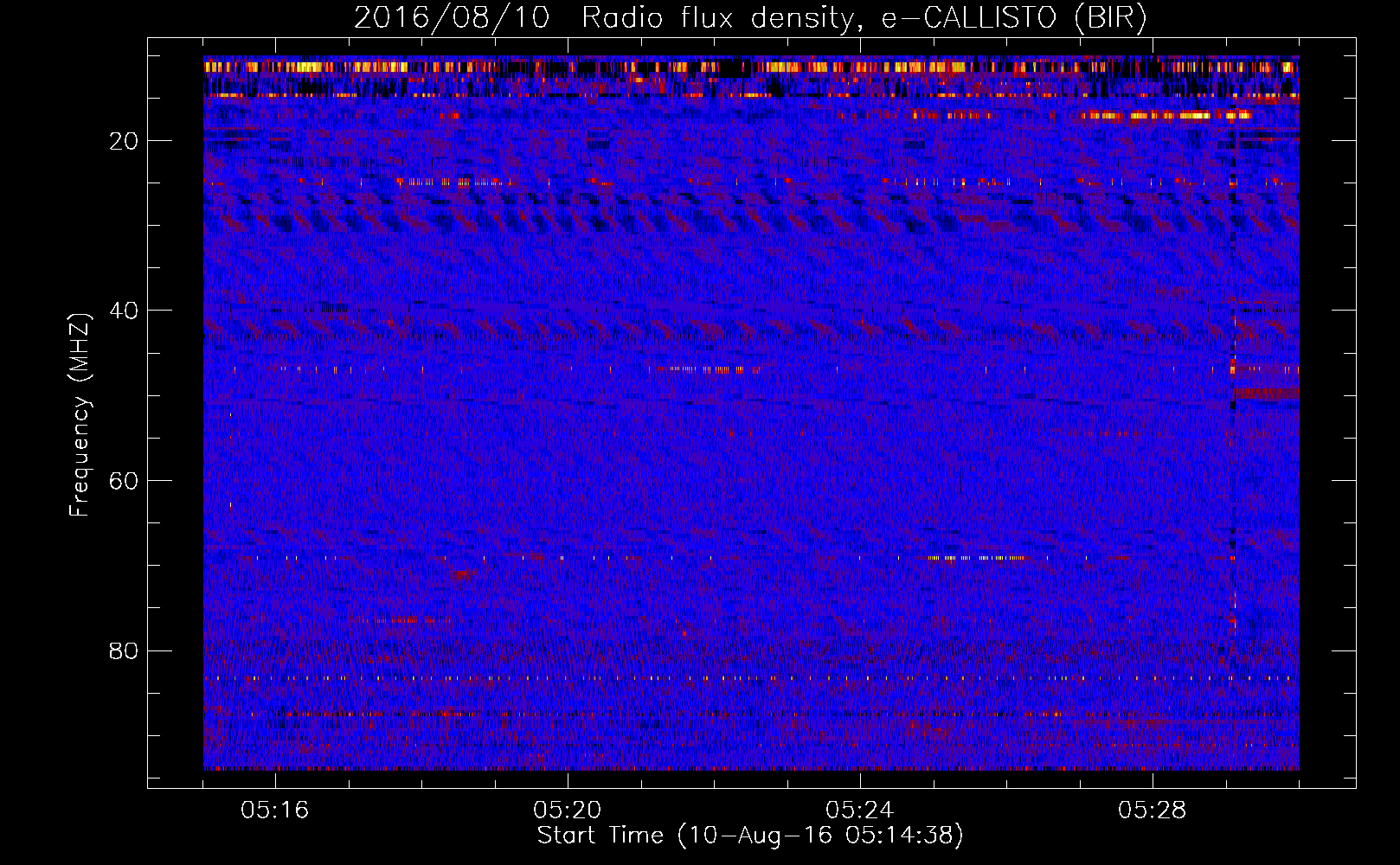Click the "Start Time (10-Aug-16 05:14:38)" label
The width and height of the screenshot is (1400, 865).
pos(750,836)
